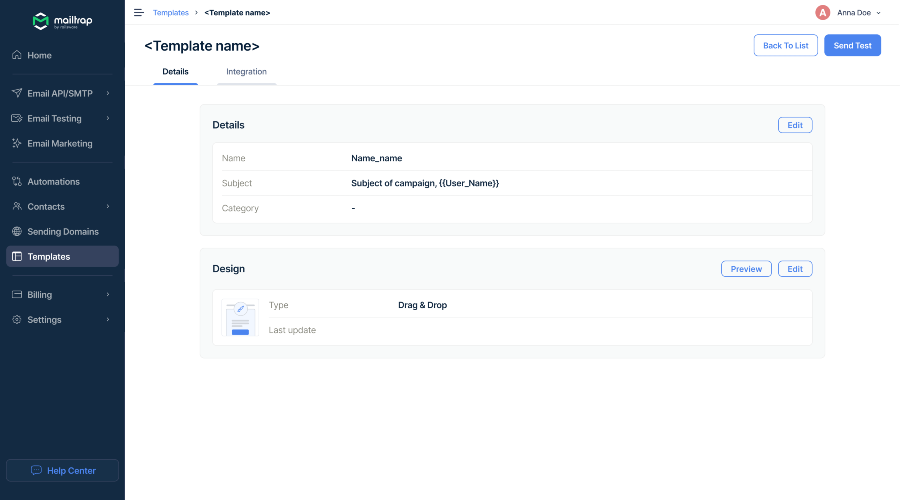900x500 pixels.
Task: Click the Mailtrap logo
Action: (62, 21)
